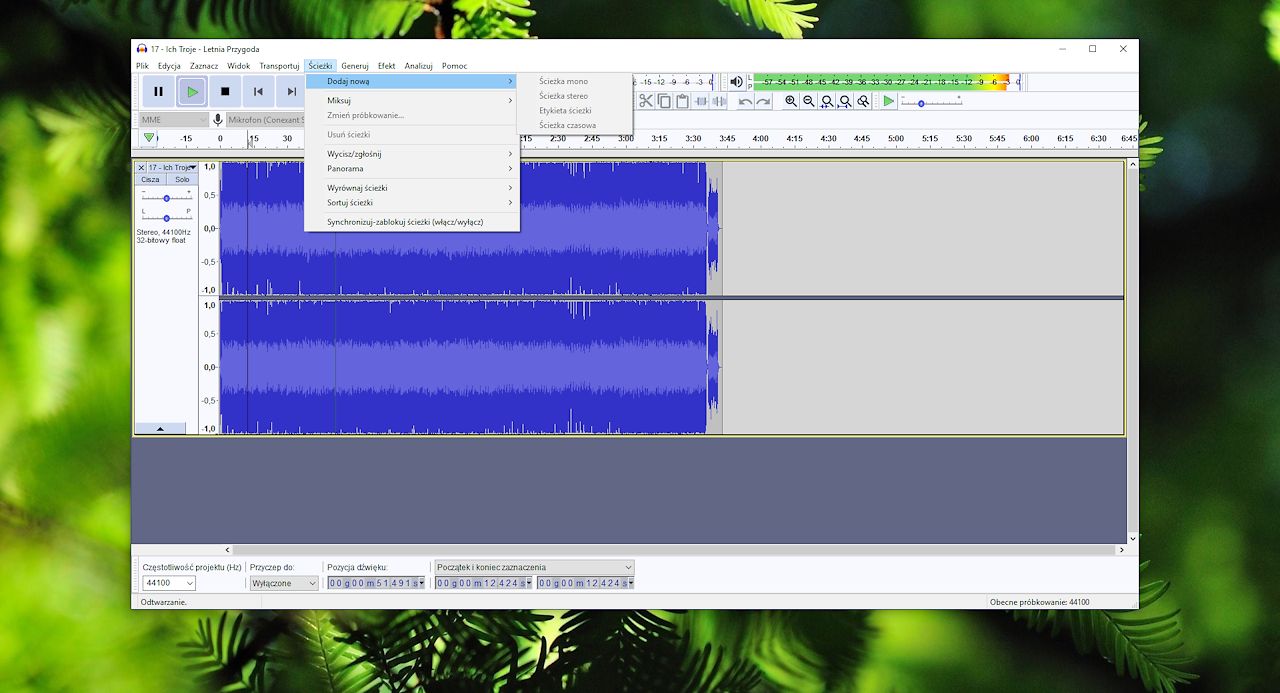Screen dimensions: 1280x693
Task: Click the Pozycja dźwięku time field
Action: point(375,583)
